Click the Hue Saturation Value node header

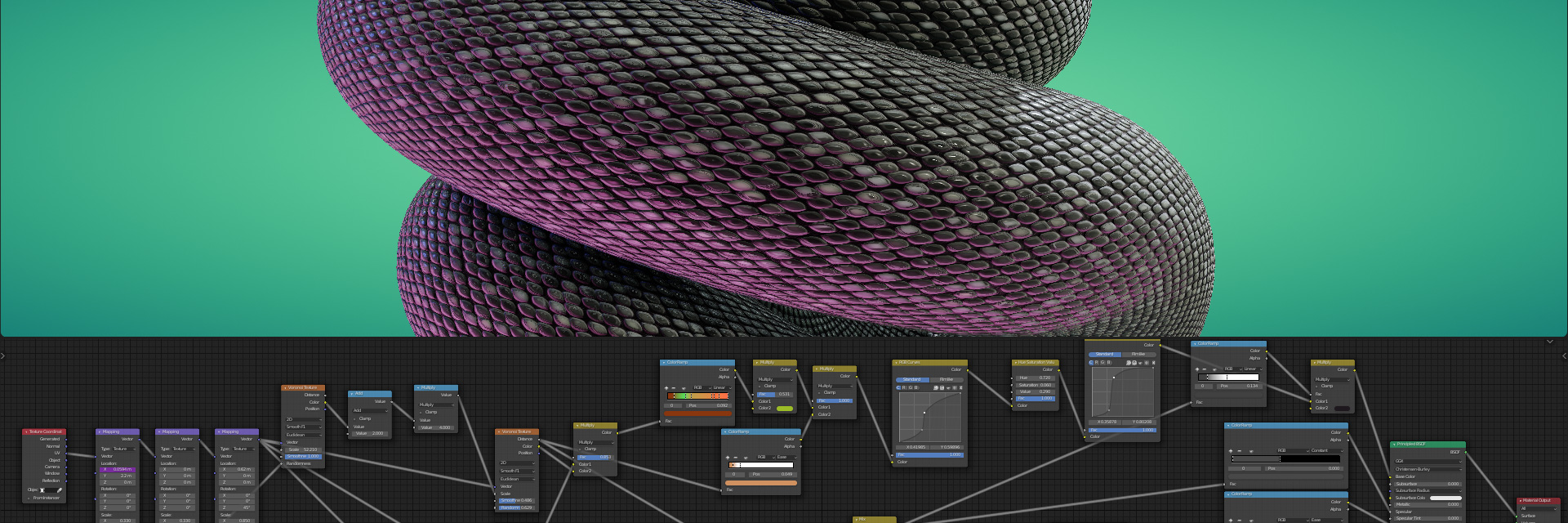[1036, 362]
